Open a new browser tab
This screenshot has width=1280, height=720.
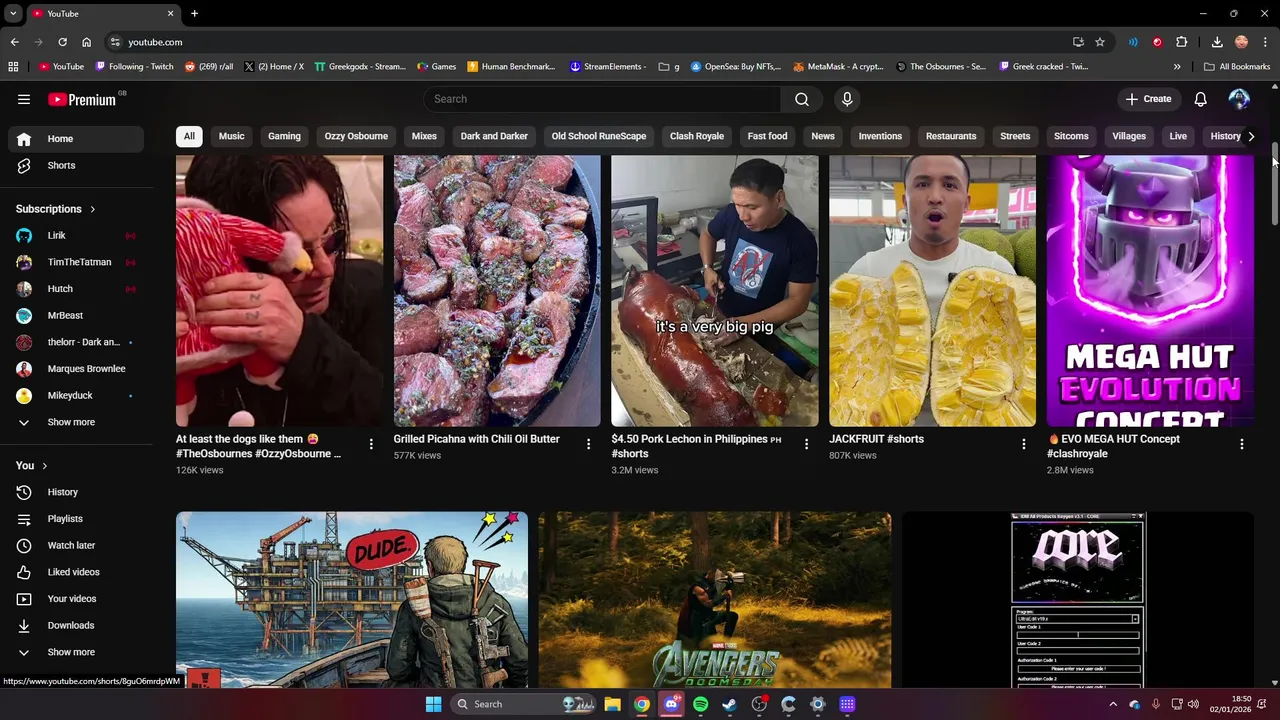point(194,14)
